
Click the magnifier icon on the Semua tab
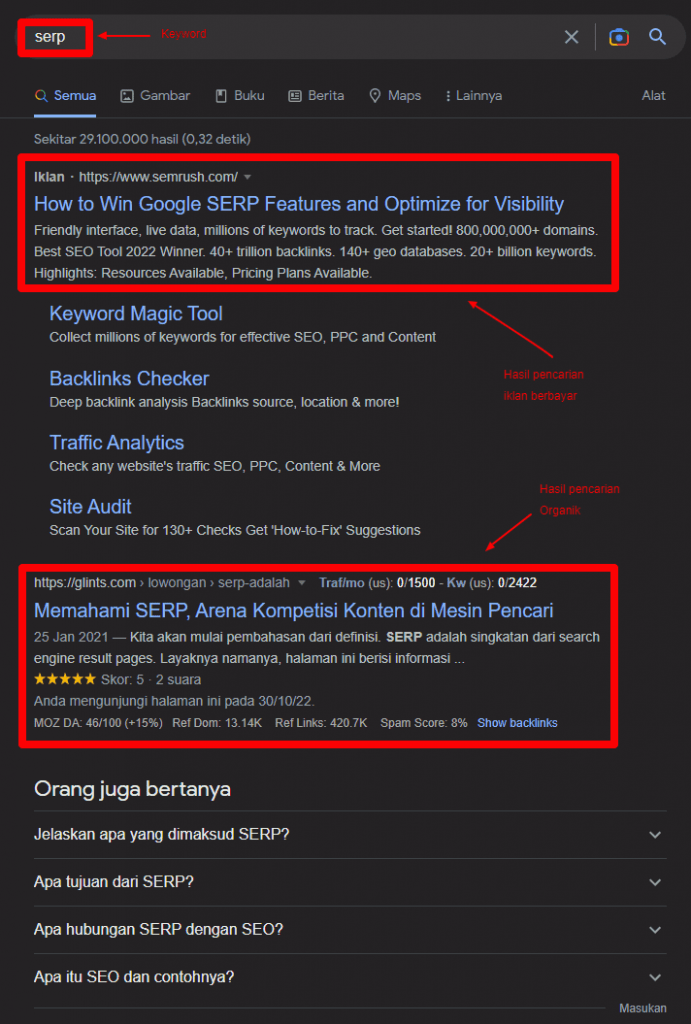click(40, 95)
